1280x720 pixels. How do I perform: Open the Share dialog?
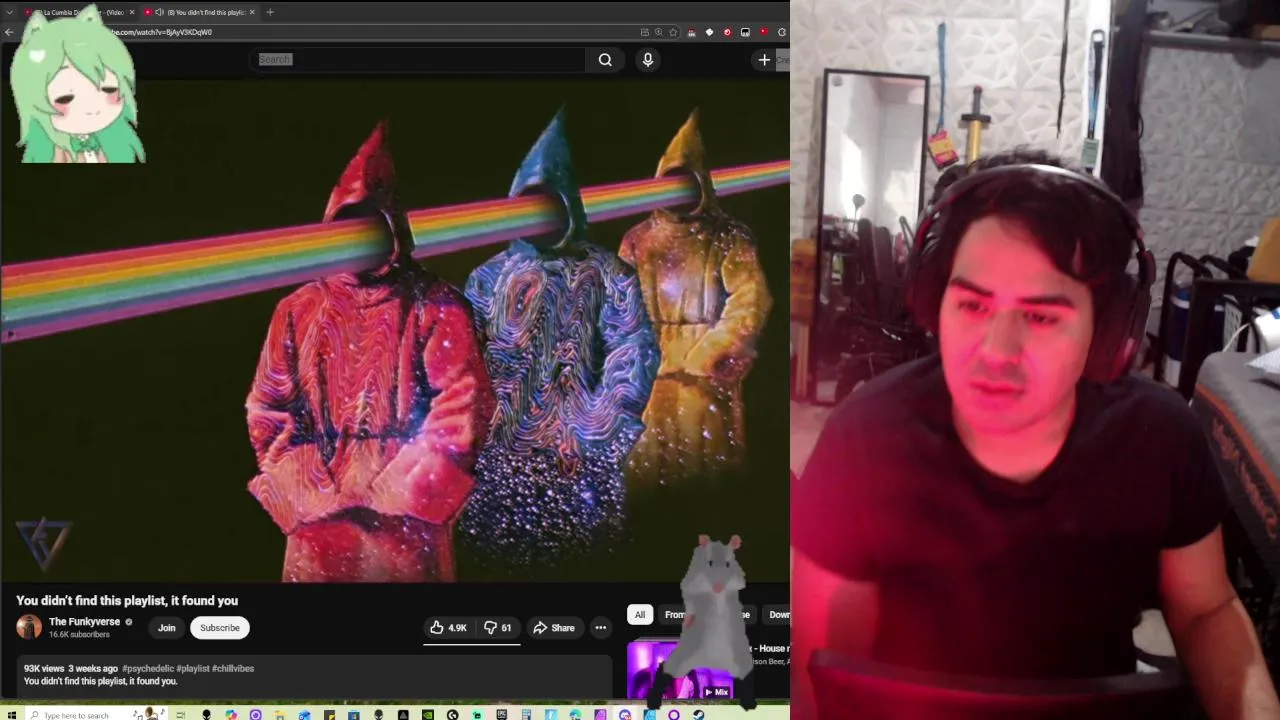pos(554,628)
